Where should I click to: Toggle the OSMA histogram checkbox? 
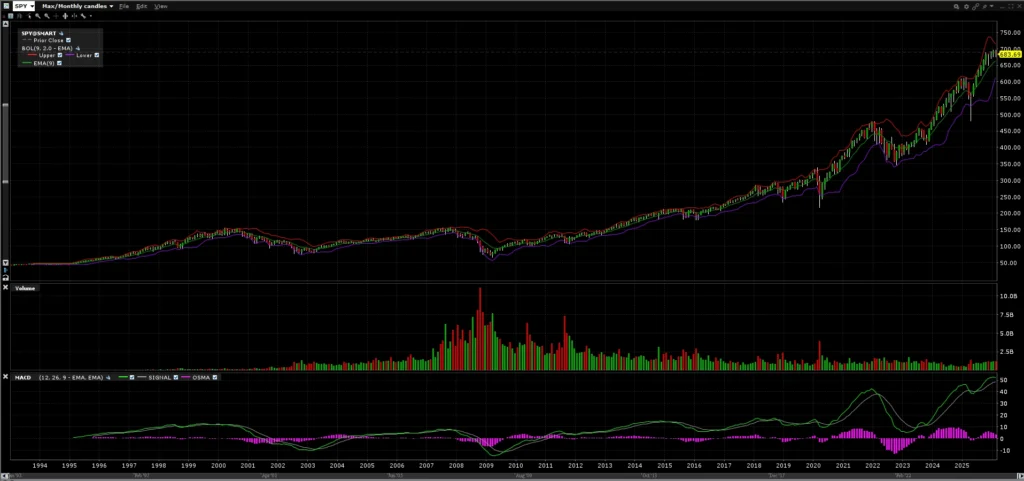click(x=215, y=377)
